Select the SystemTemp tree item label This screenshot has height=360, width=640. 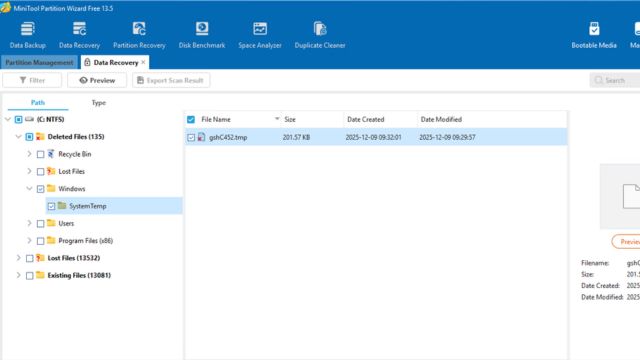(x=88, y=206)
